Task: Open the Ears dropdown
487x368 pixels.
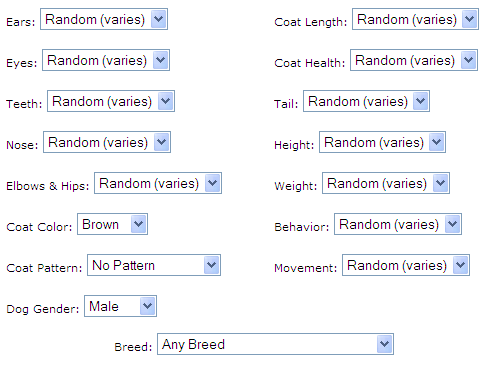Action: [104, 19]
